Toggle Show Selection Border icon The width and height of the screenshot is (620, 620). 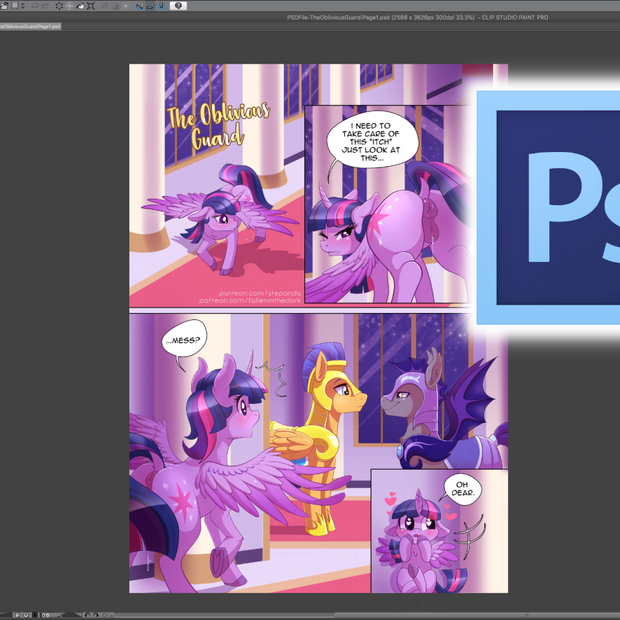point(126,6)
